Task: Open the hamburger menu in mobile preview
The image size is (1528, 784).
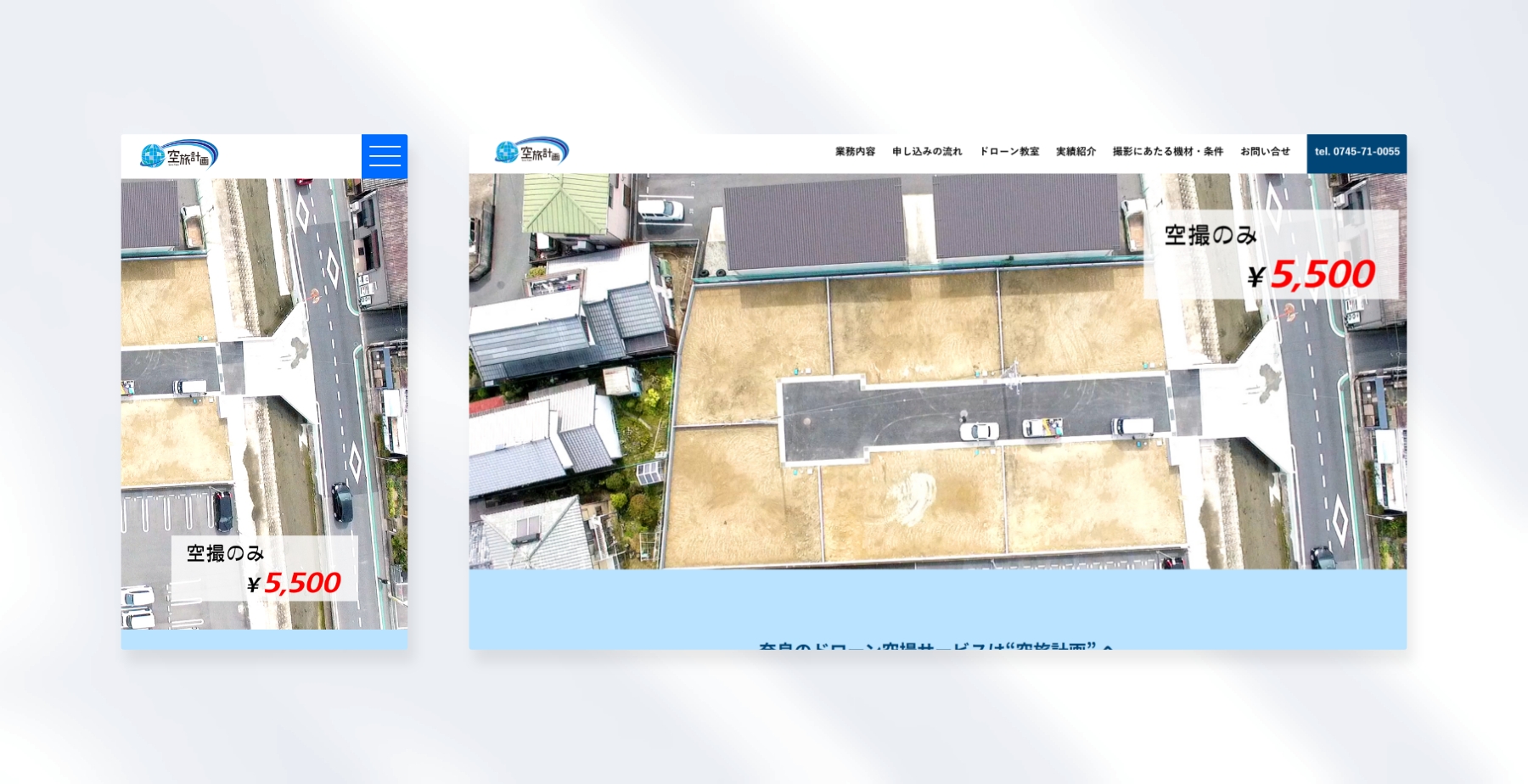Action: [x=384, y=156]
